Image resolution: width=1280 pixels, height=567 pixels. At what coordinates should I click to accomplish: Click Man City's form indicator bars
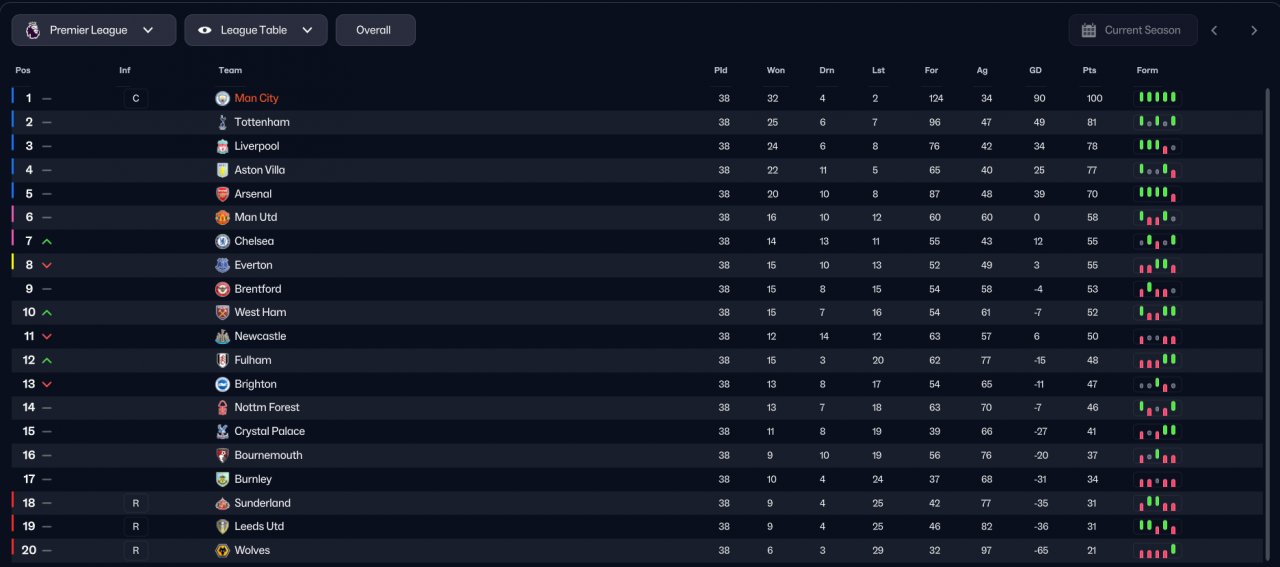tap(1157, 98)
